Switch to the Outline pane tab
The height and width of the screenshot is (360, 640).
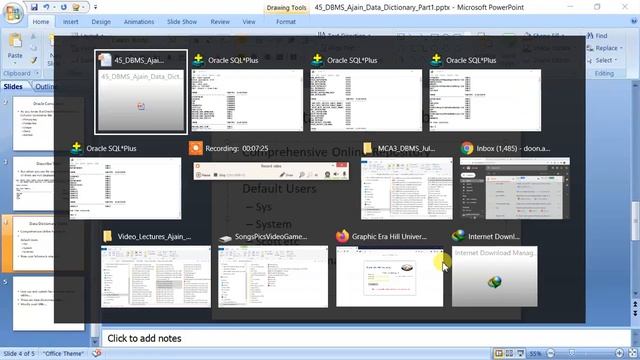pos(44,87)
